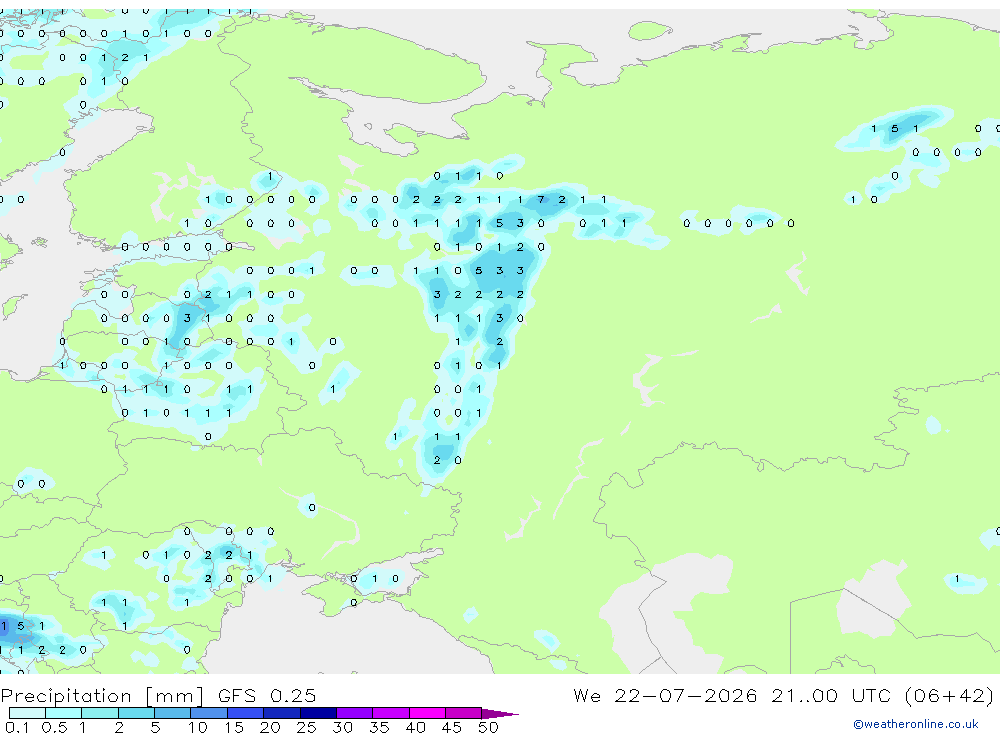The width and height of the screenshot is (1000, 733).
Task: Click the 0.1–0.5 mm palest cyan legend swatch
Action: pos(27,713)
